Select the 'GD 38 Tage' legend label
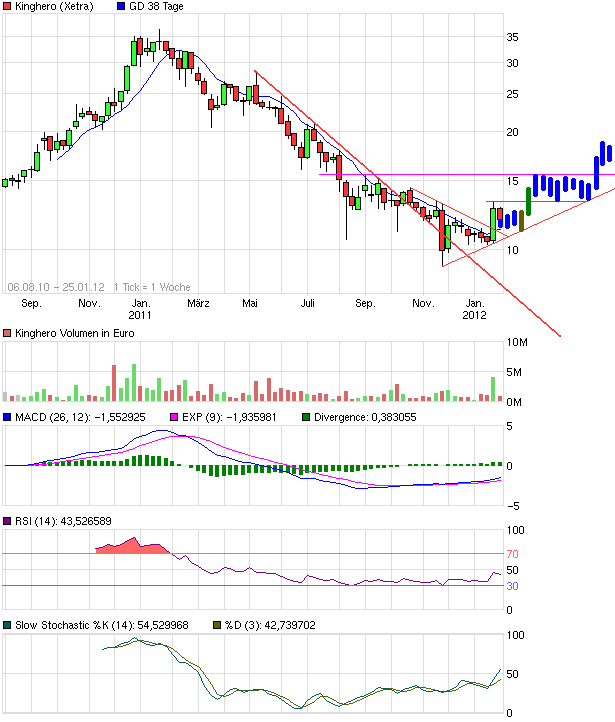Viewport: 615px width, 722px height. (156, 6)
